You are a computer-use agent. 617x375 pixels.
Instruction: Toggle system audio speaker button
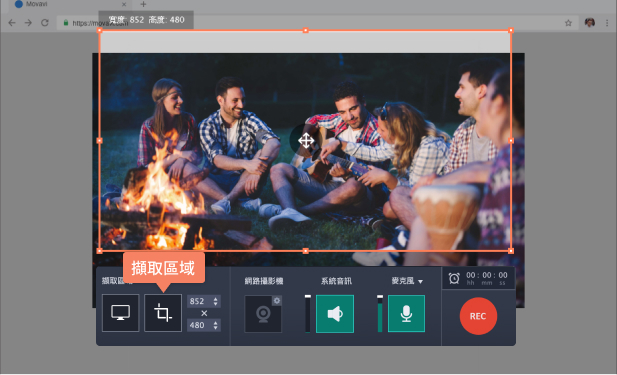coord(335,314)
